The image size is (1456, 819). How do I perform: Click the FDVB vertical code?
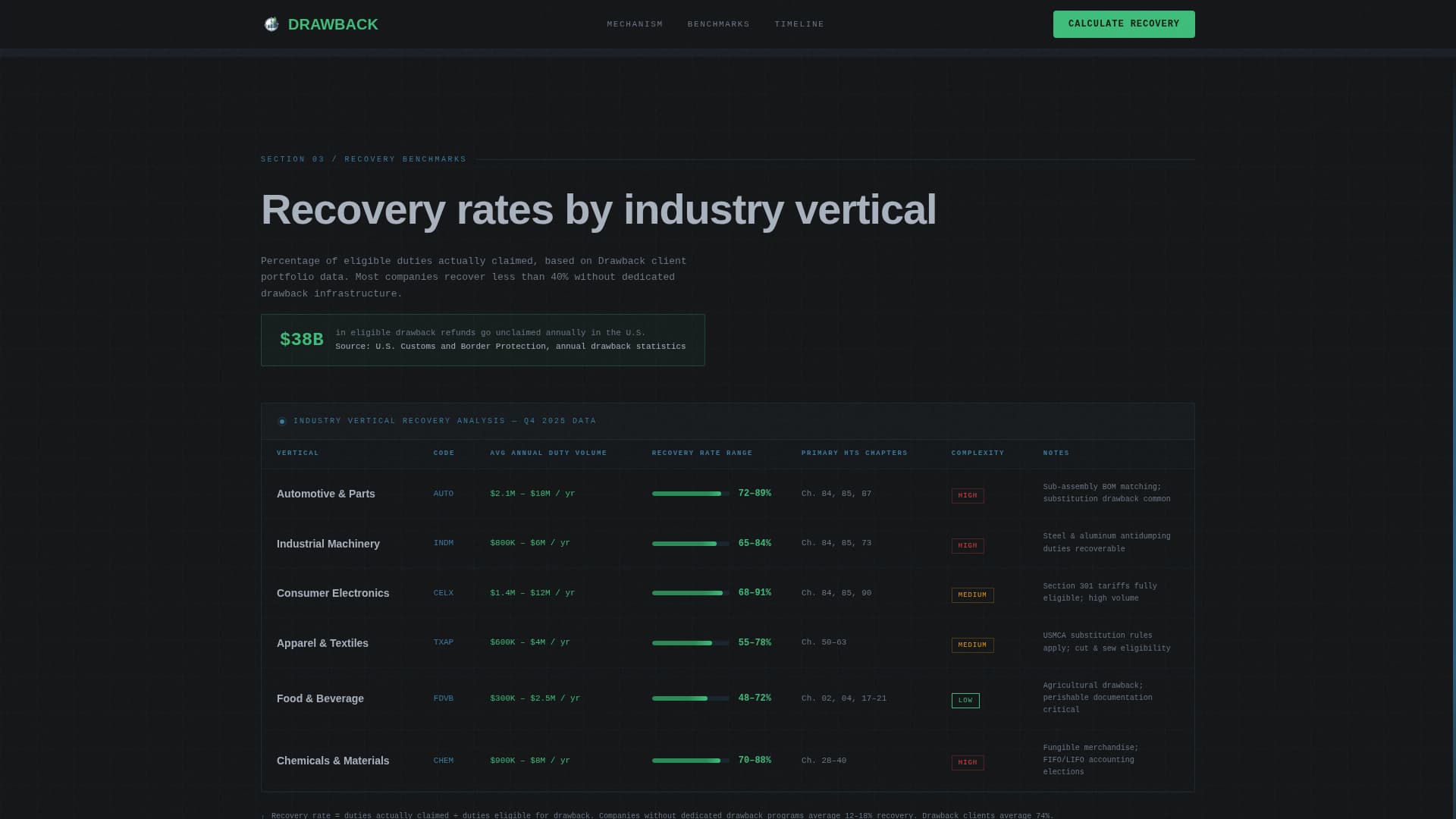click(x=444, y=698)
